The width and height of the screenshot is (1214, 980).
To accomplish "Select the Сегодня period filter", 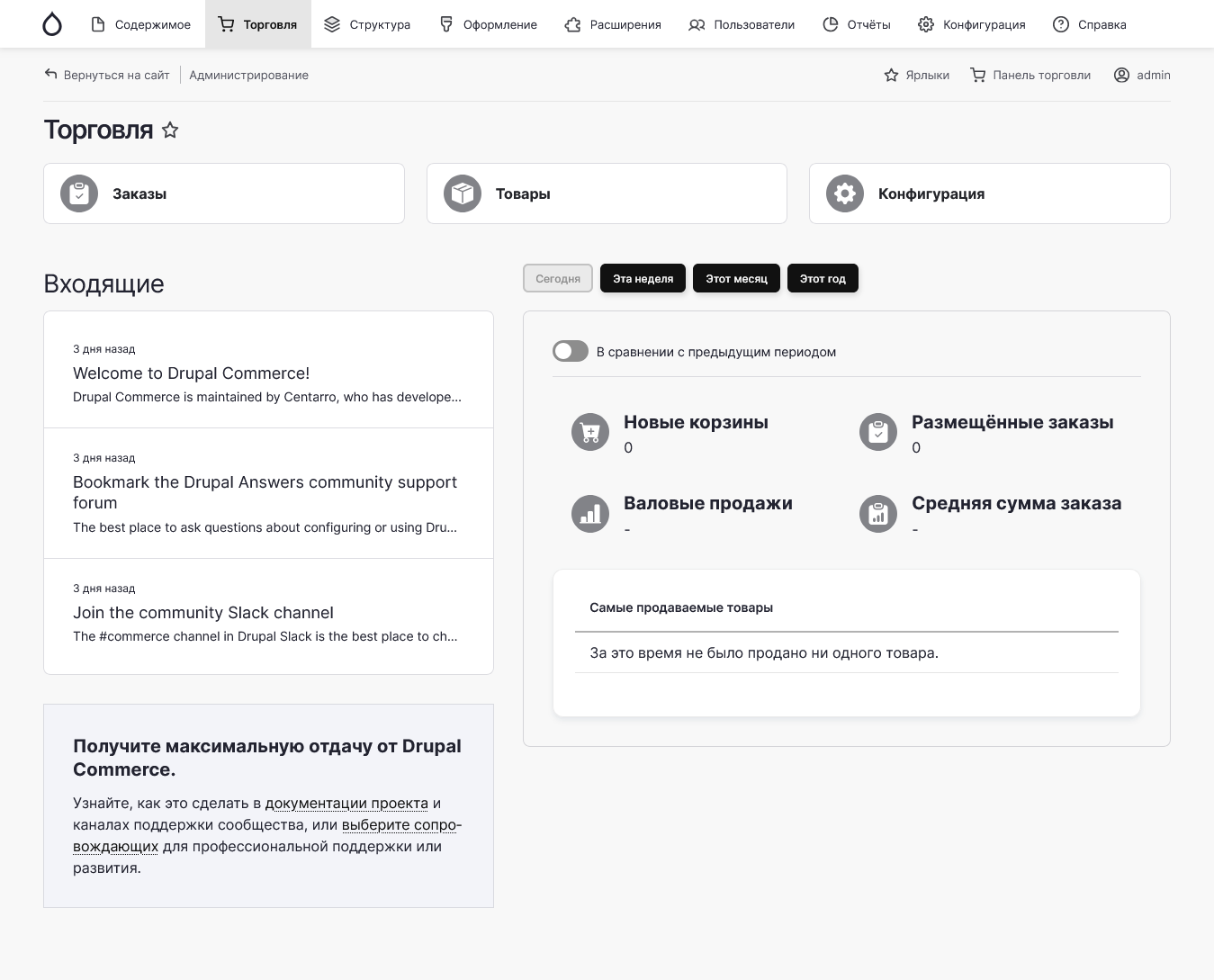I will (x=558, y=279).
